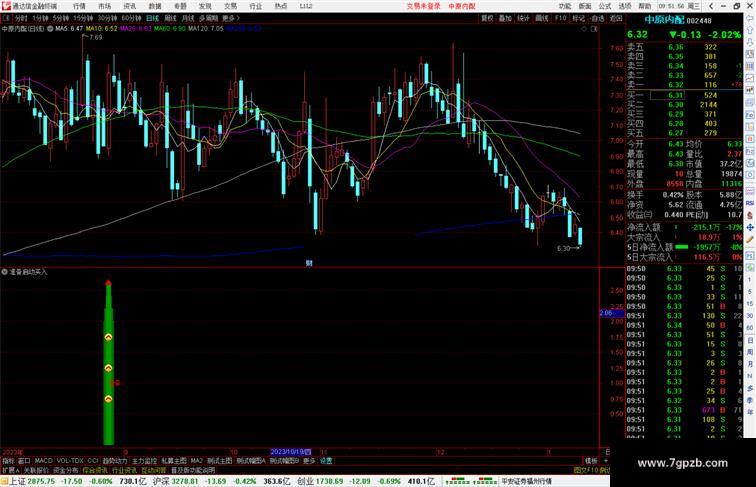
Task: Select the VOL-TDX indicator tab
Action: click(x=70, y=461)
